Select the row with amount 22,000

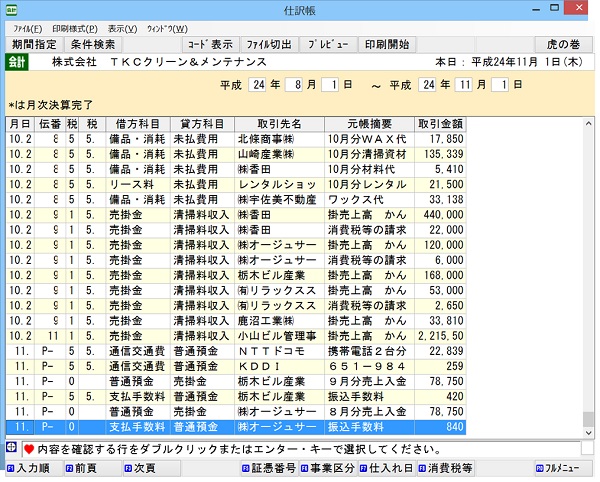pyautogui.click(x=236, y=230)
